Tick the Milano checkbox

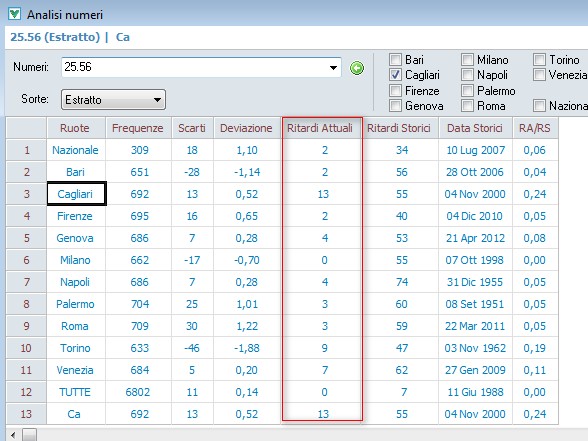point(467,59)
